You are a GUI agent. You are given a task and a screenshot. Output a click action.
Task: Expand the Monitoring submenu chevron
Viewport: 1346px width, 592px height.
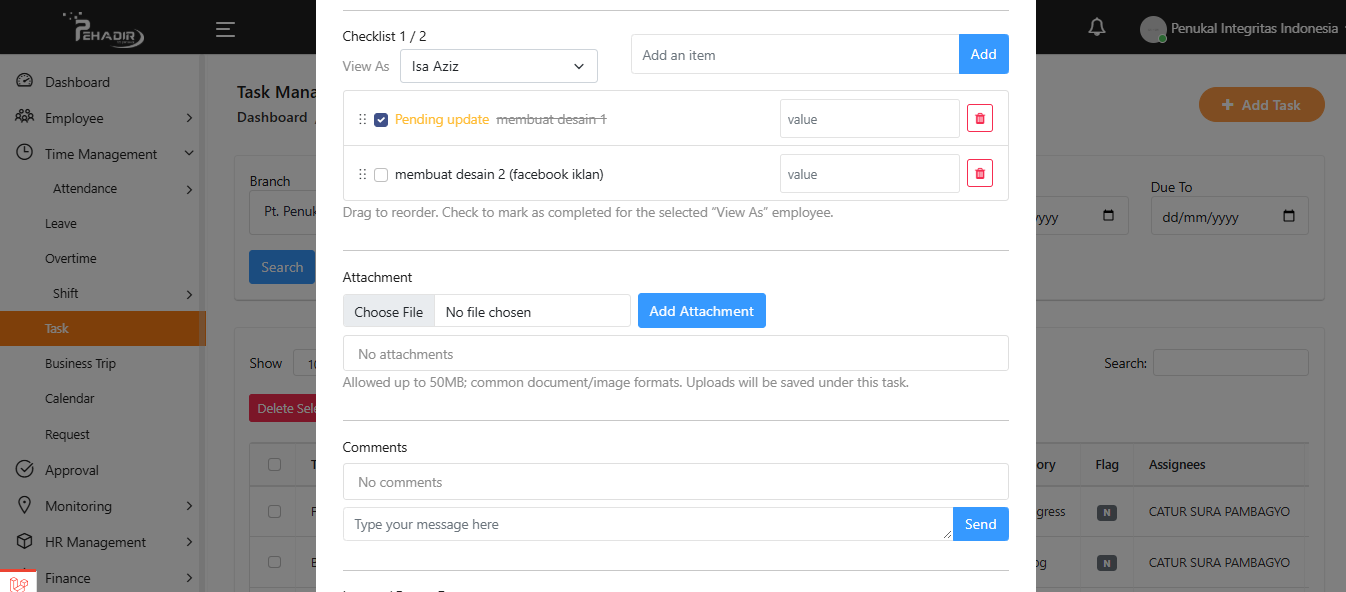click(x=189, y=506)
